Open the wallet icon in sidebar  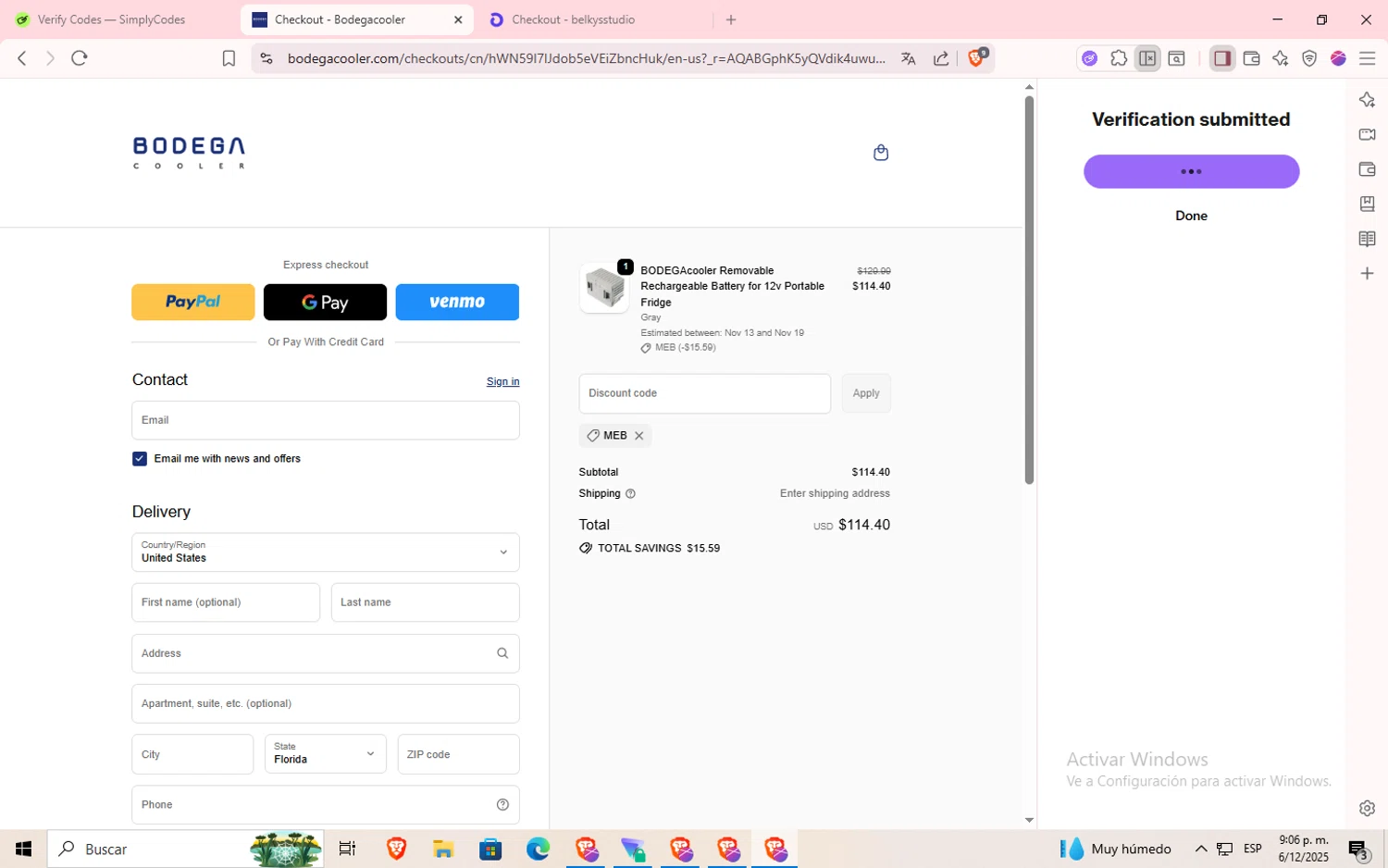1367,169
